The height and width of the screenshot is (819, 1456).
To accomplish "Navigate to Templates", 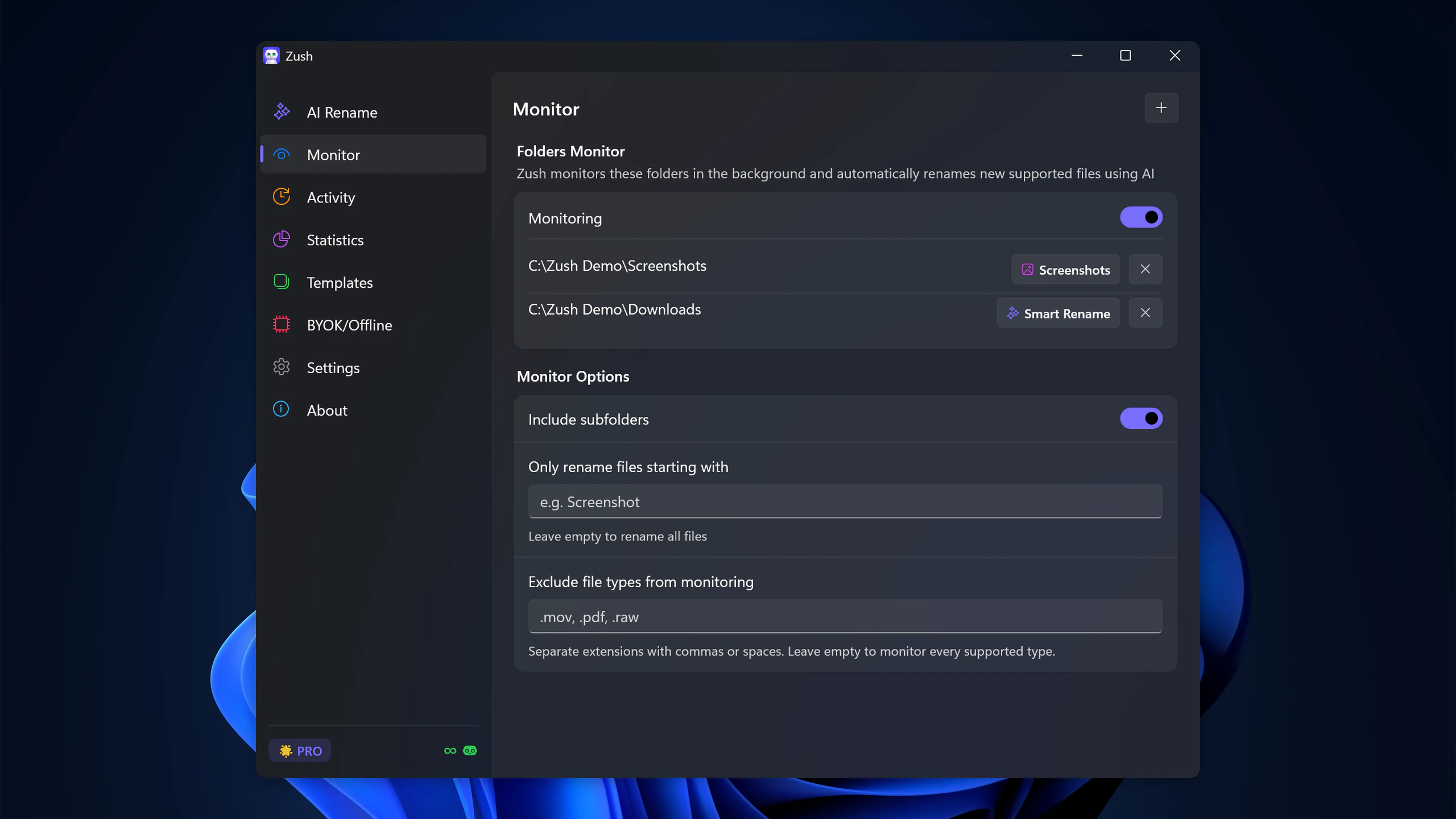I will (373, 283).
